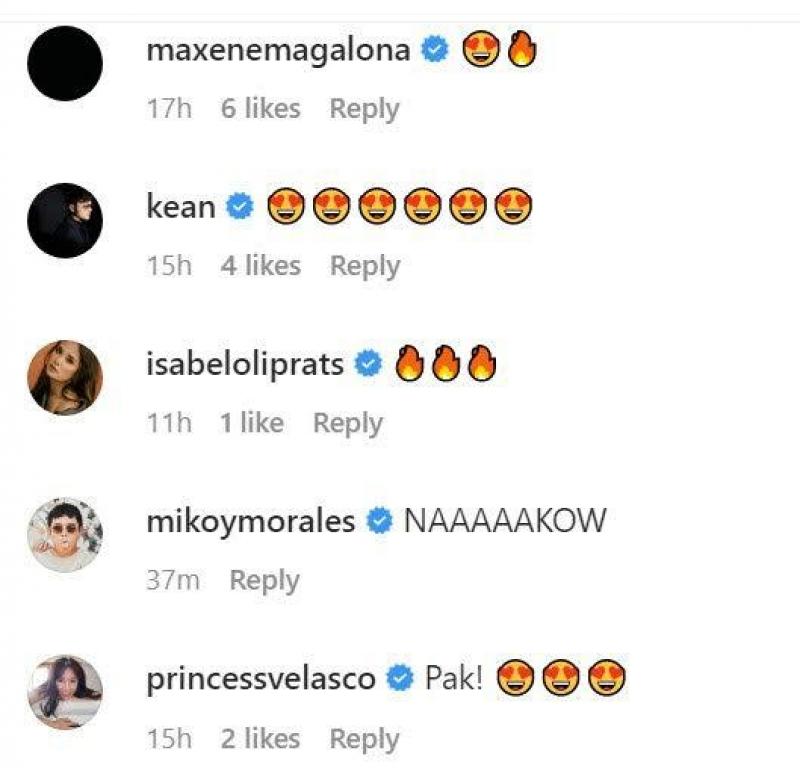This screenshot has height=777, width=800.
Task: View the 6 likes on maxenemagalona's comment
Action: (x=260, y=109)
